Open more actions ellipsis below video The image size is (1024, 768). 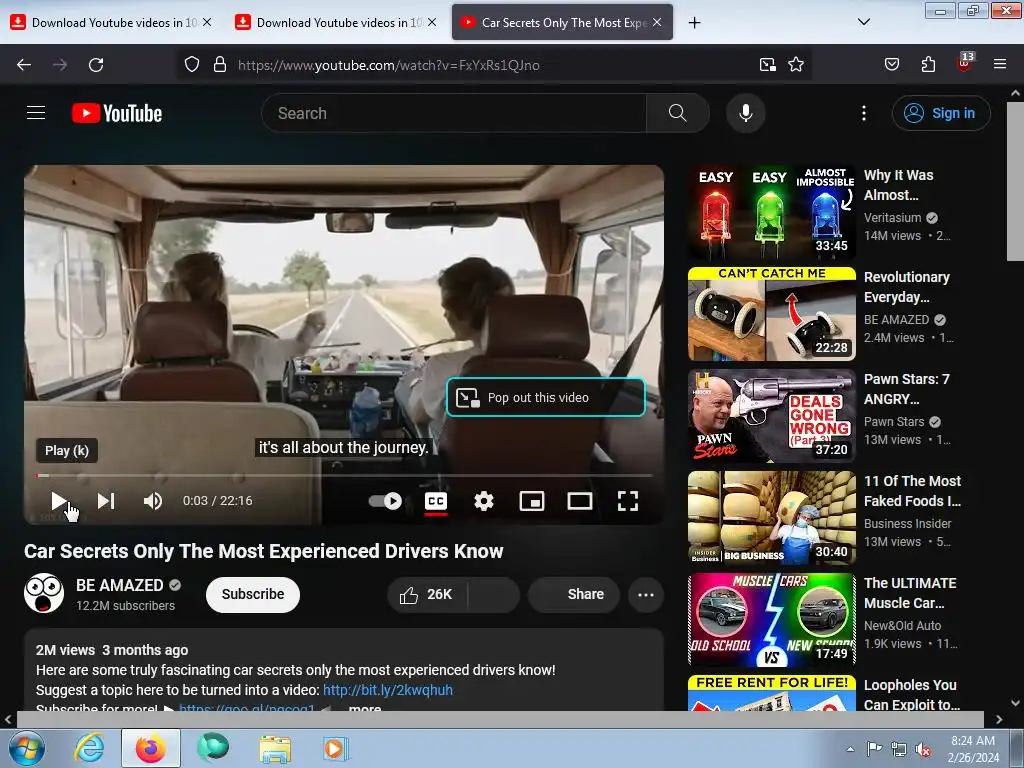tap(646, 594)
